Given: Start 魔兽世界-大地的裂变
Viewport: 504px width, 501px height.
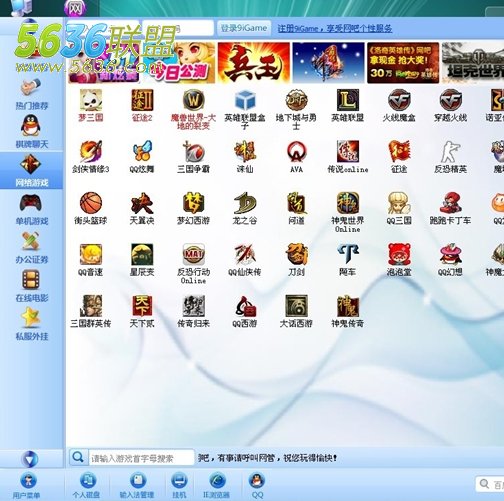Looking at the screenshot, I should [193, 109].
